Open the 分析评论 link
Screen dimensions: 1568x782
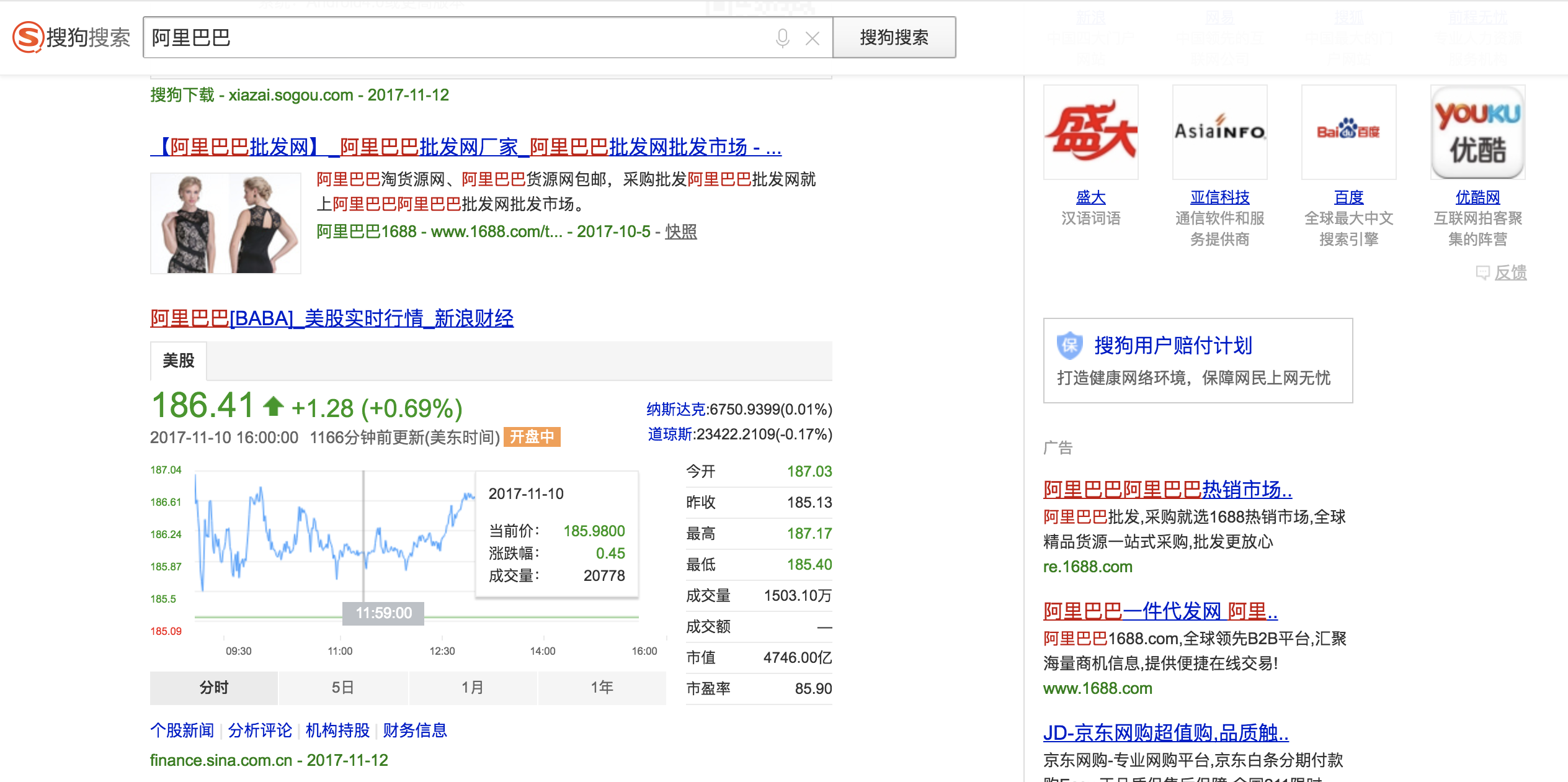tap(260, 730)
